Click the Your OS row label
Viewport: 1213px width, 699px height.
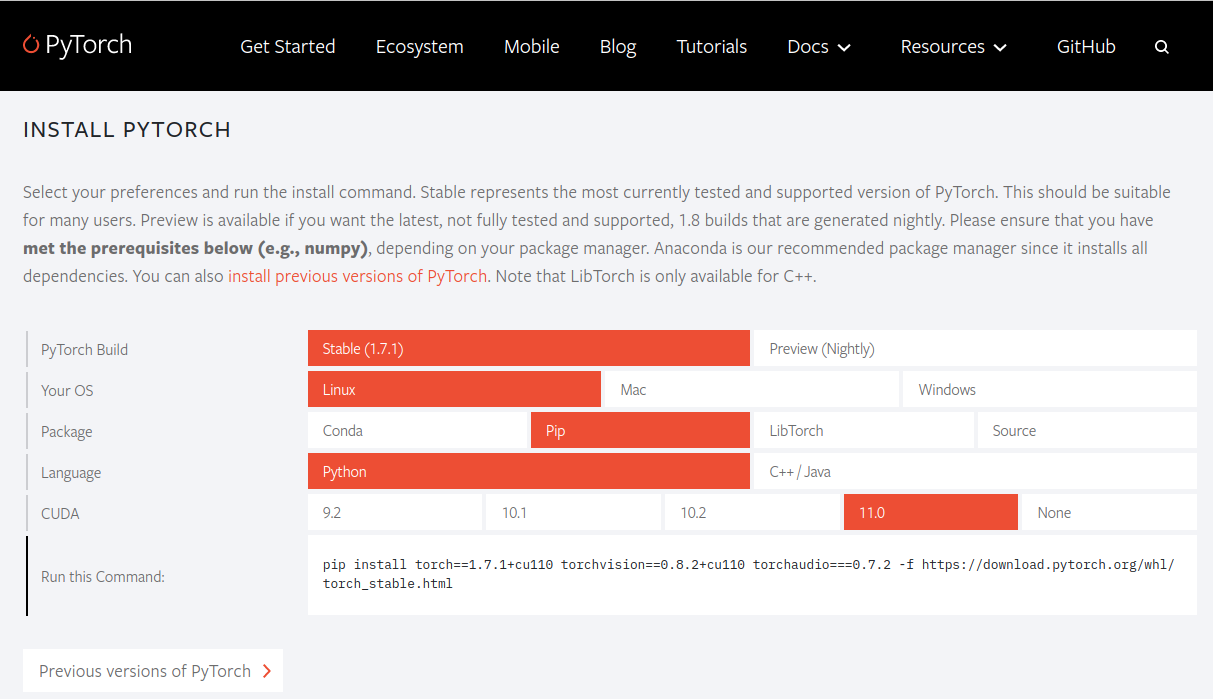(67, 391)
